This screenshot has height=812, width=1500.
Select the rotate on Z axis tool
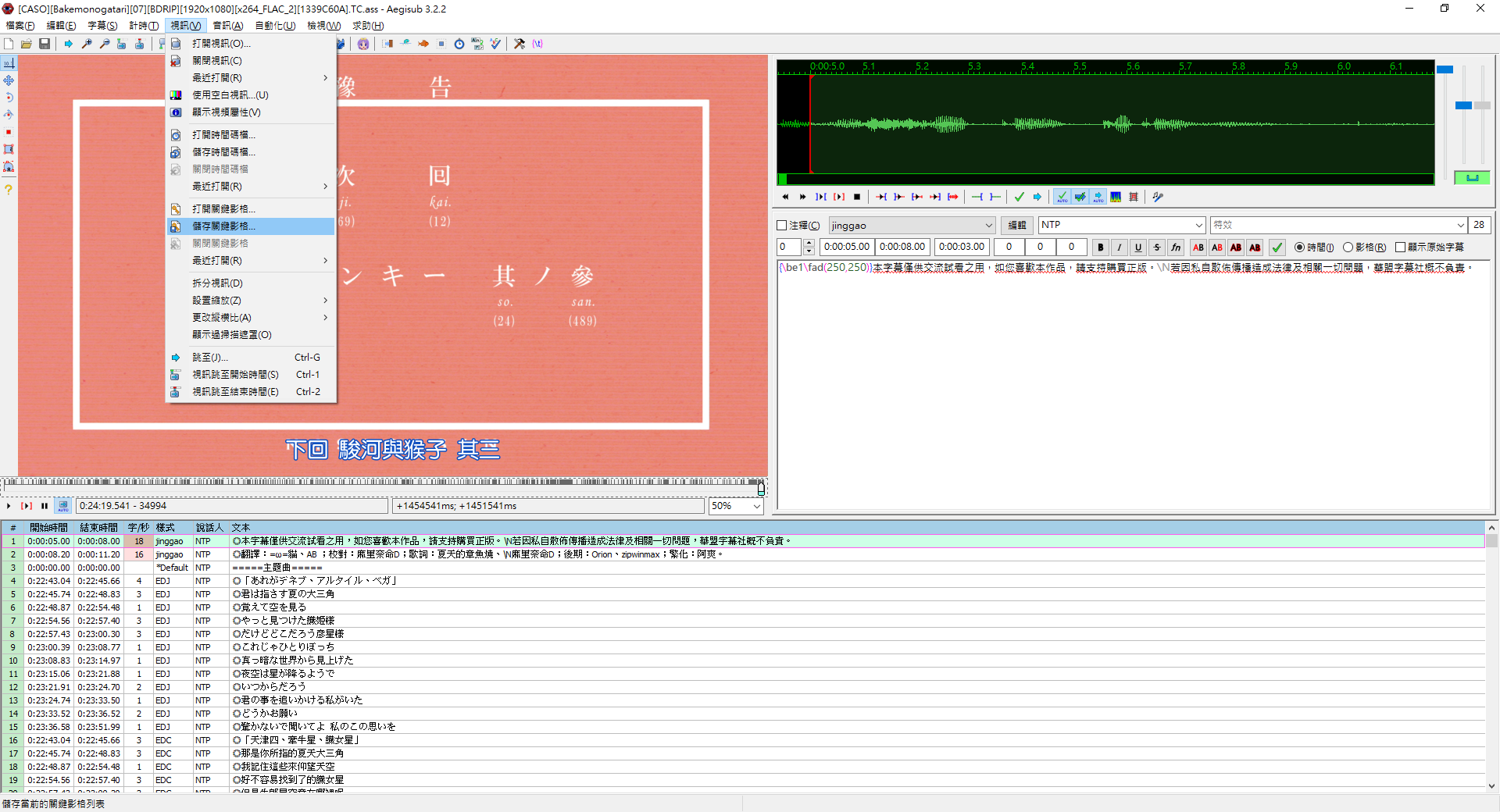coord(9,98)
